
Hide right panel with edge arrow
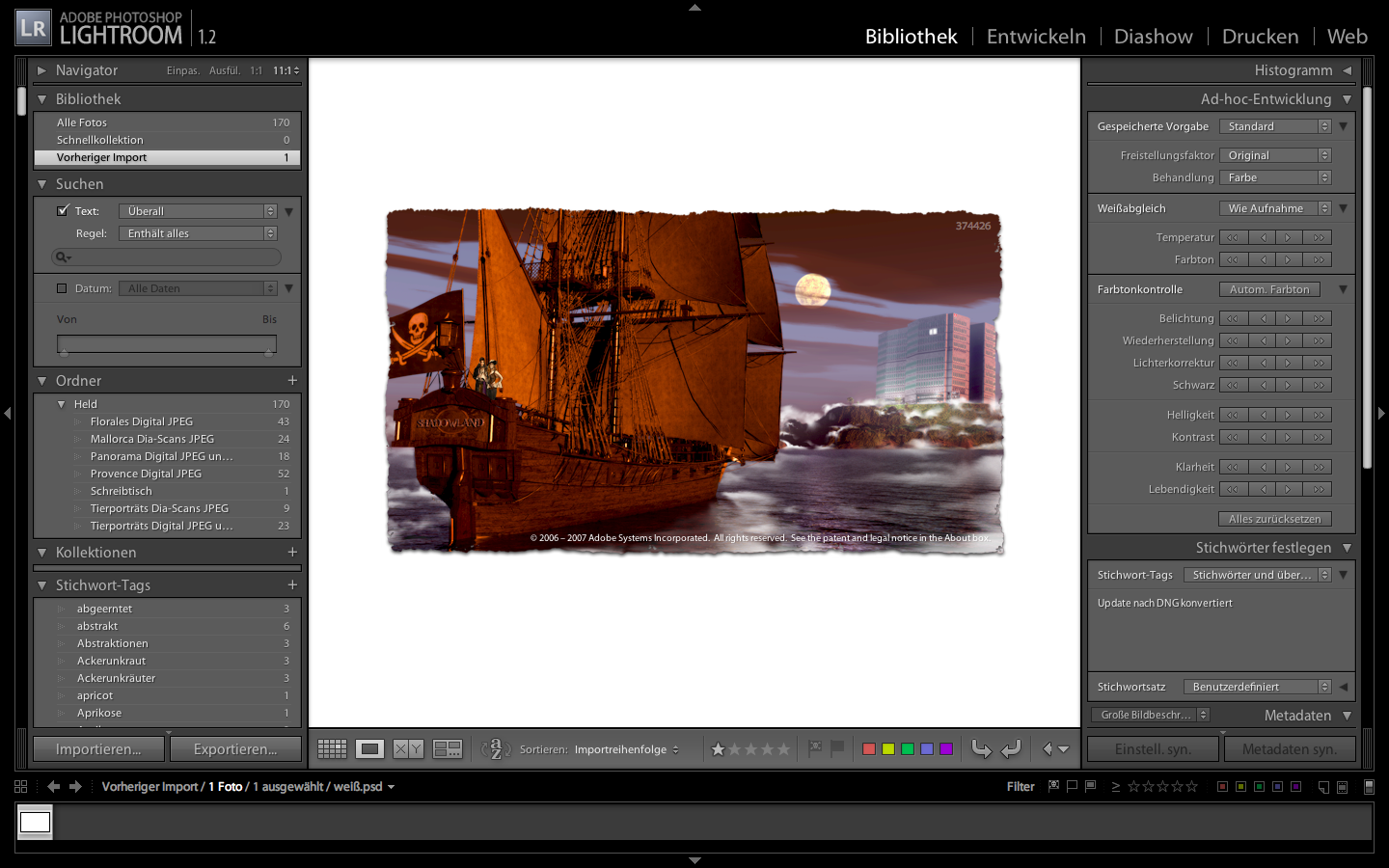(1381, 413)
